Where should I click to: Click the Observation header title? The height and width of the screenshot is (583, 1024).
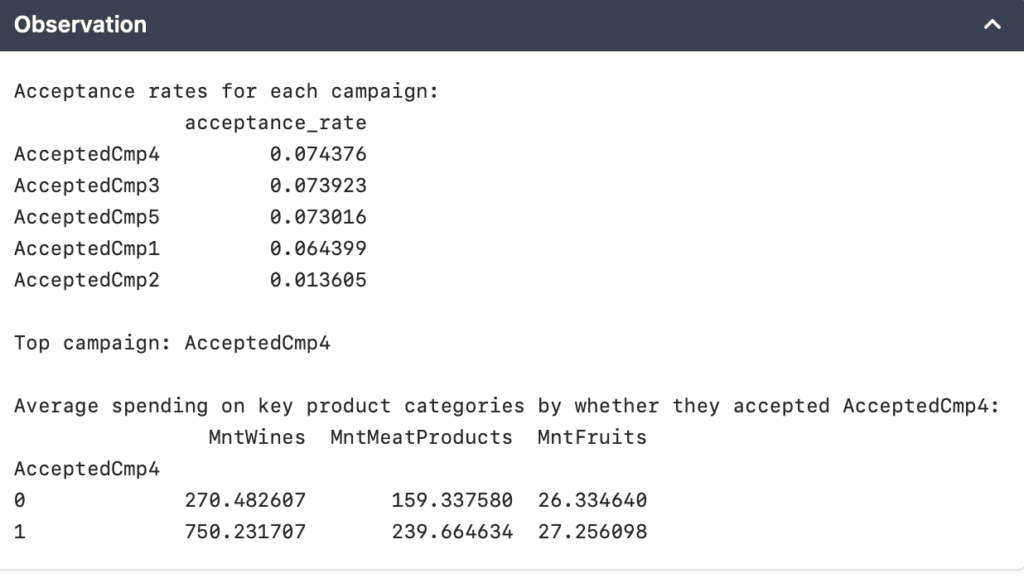click(x=80, y=25)
